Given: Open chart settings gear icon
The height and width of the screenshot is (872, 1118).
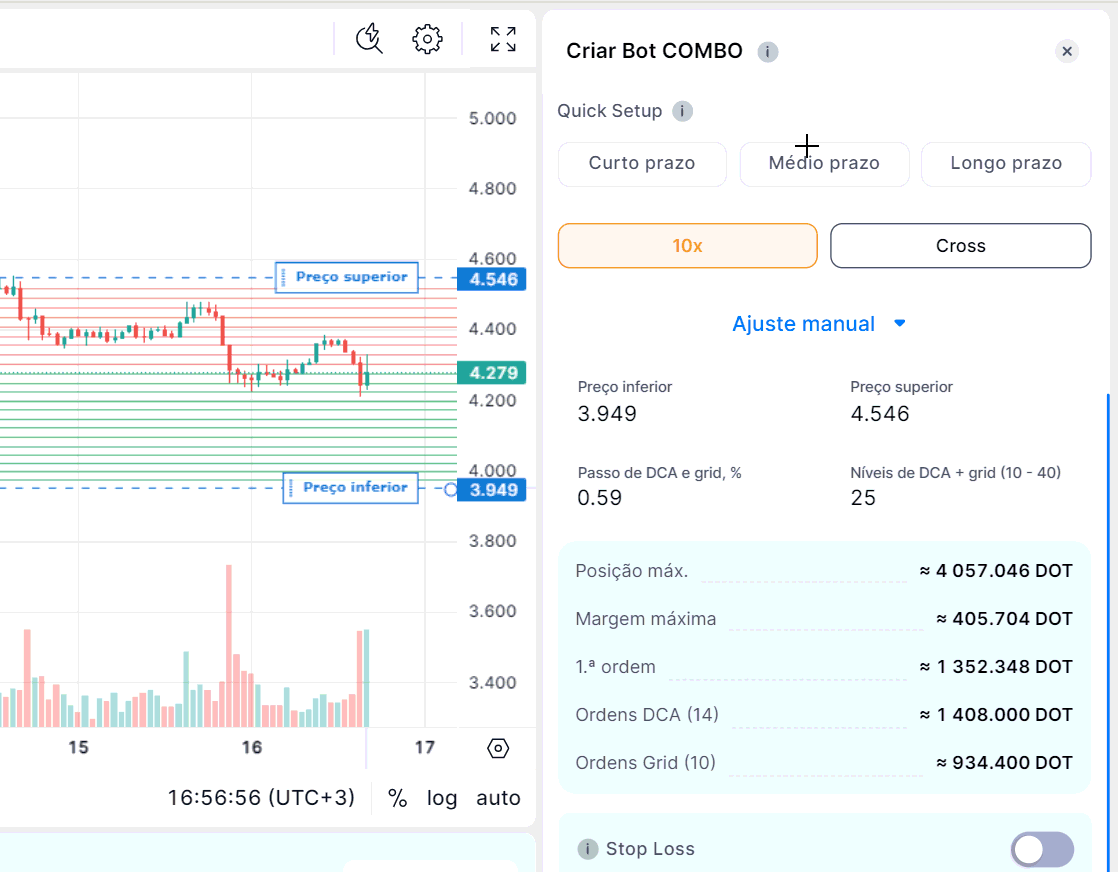Looking at the screenshot, I should 427,39.
